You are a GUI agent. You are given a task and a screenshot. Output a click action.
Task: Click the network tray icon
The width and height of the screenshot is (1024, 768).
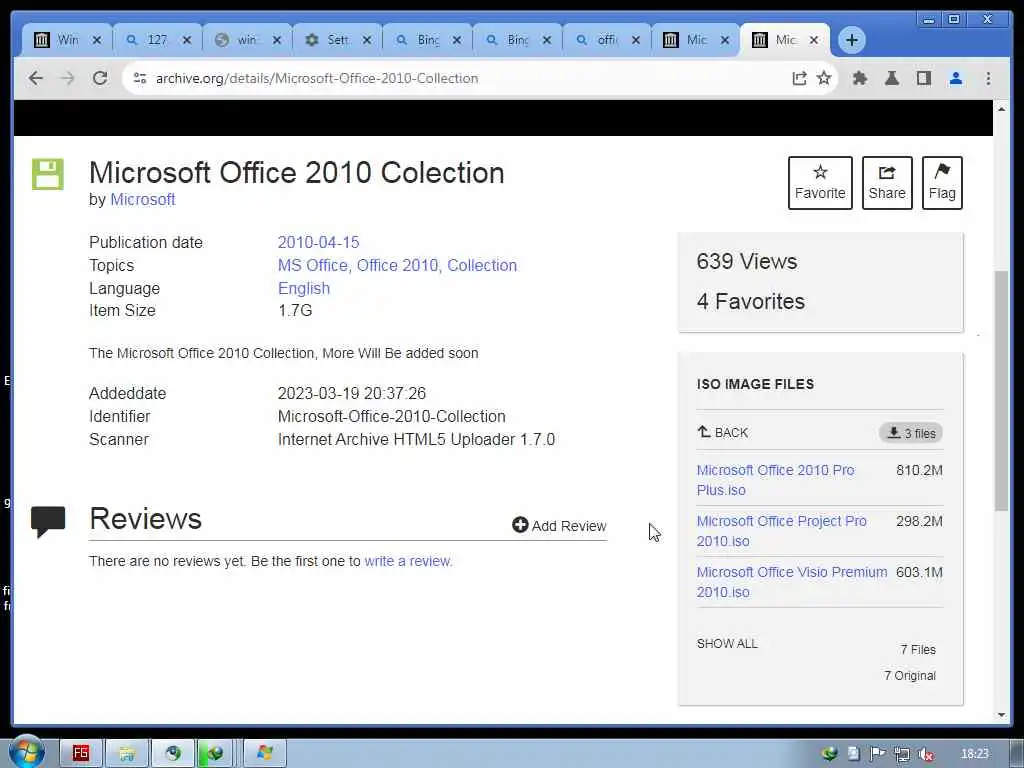902,754
